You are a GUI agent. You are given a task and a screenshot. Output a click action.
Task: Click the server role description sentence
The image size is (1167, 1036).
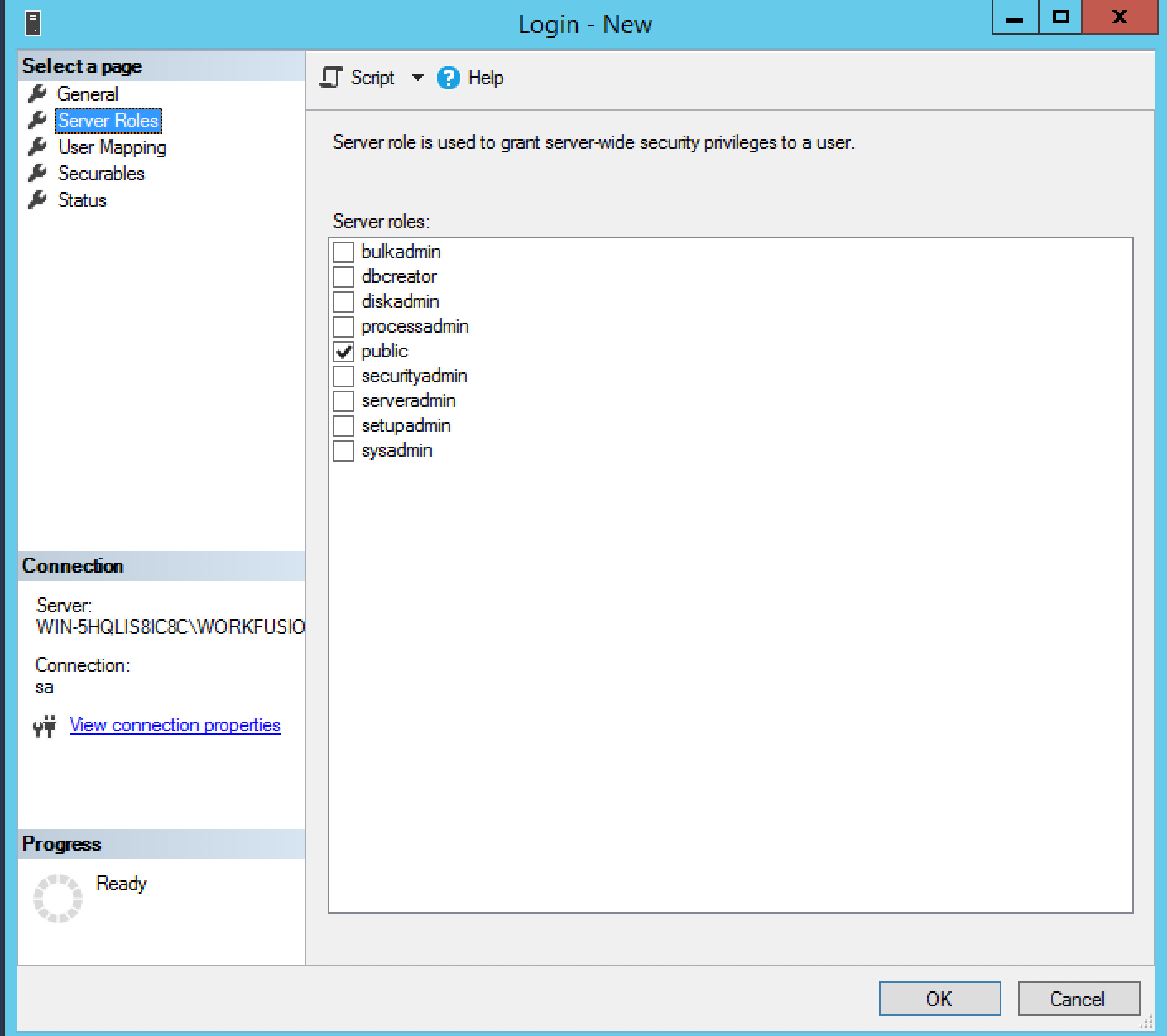tap(593, 142)
